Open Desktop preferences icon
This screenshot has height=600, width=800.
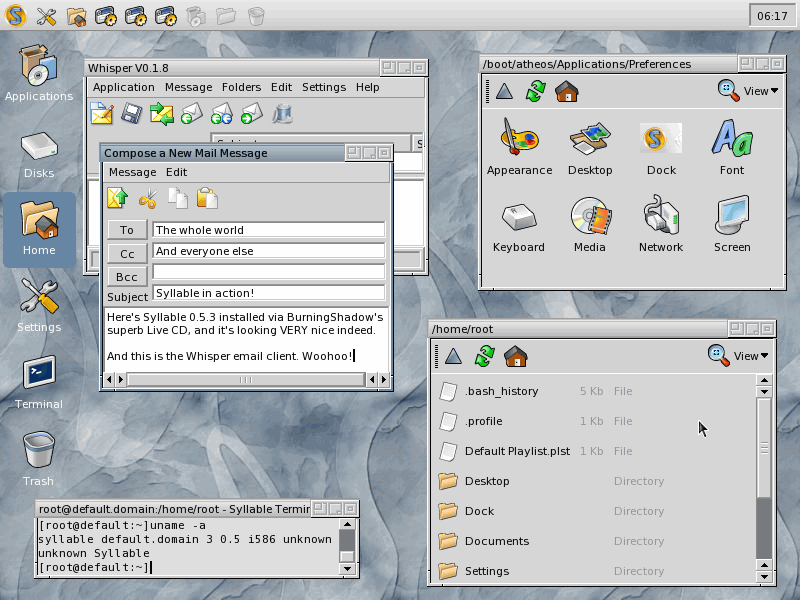(590, 147)
